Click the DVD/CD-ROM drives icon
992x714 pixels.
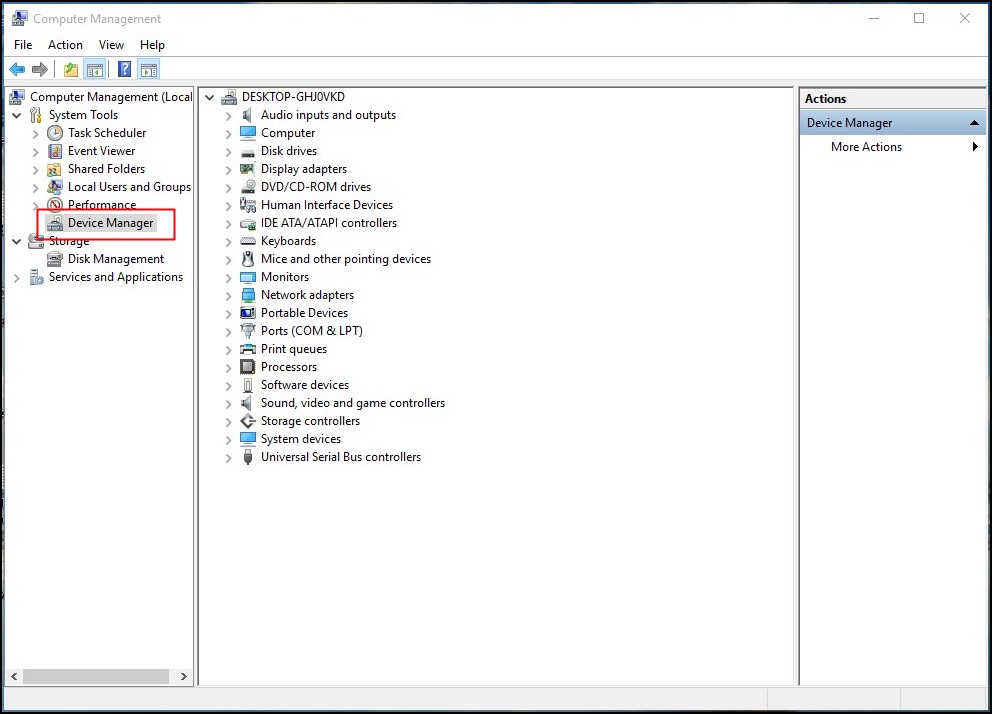pyautogui.click(x=247, y=187)
